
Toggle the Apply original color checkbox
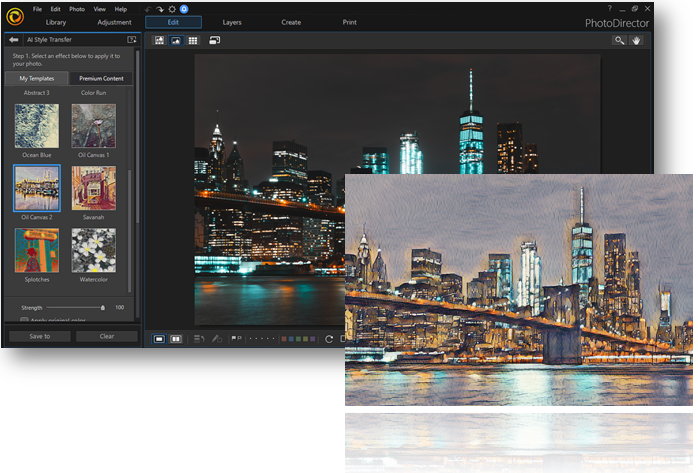pyautogui.click(x=25, y=320)
